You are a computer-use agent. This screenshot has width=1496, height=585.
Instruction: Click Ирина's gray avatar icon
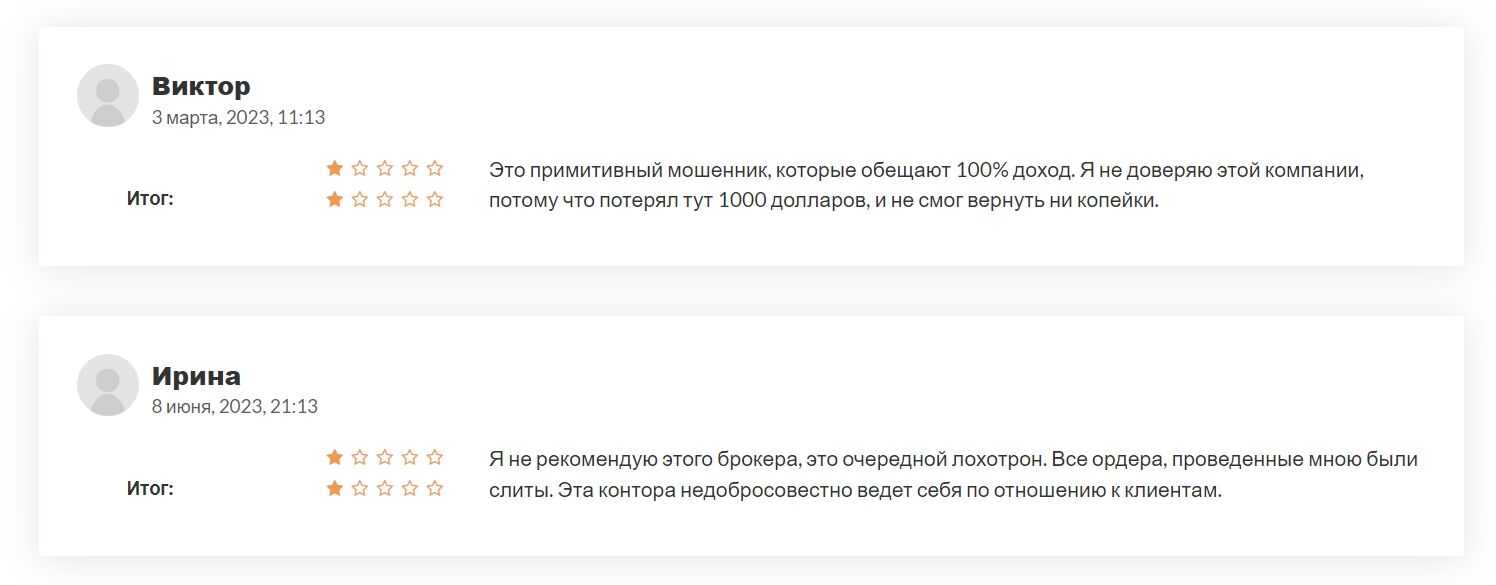click(108, 386)
